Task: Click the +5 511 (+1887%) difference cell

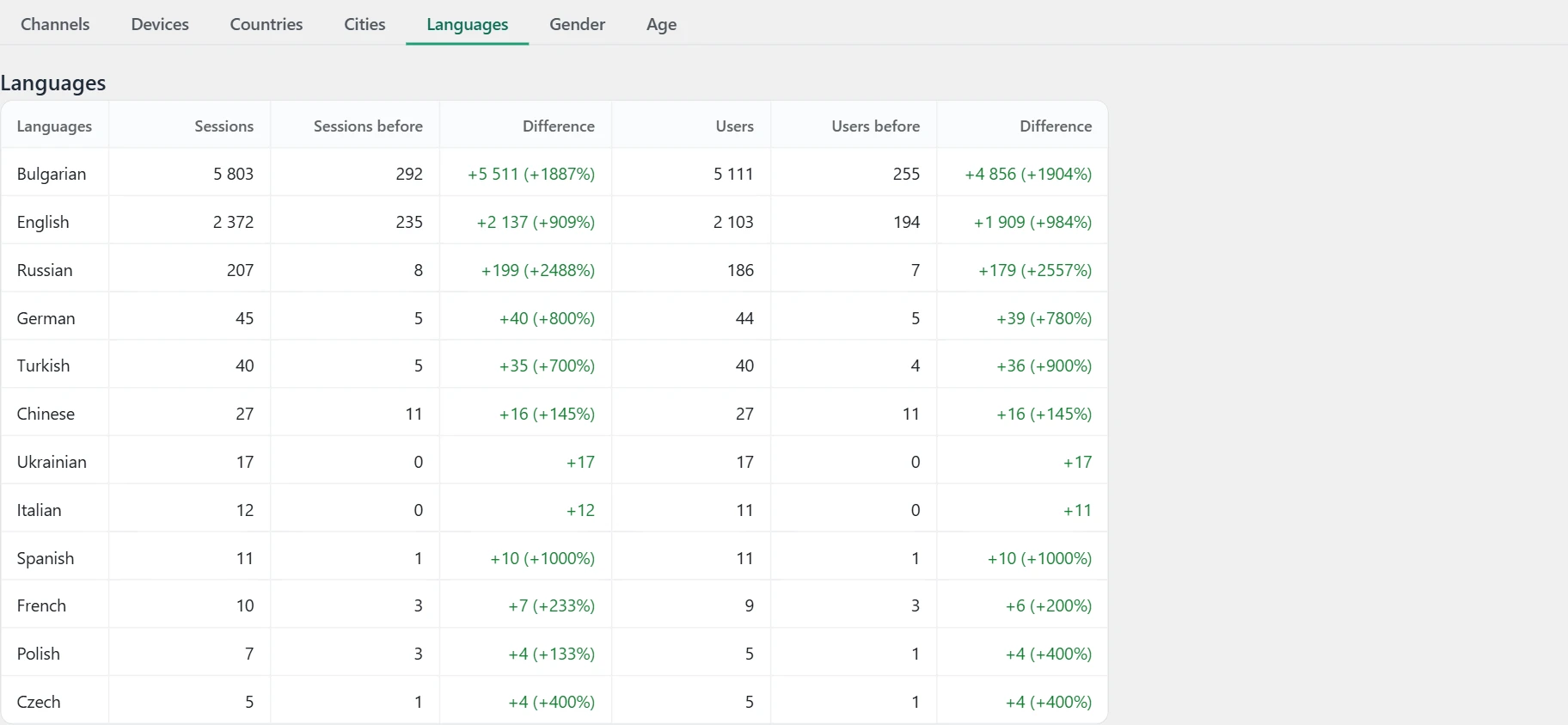Action: coord(531,174)
